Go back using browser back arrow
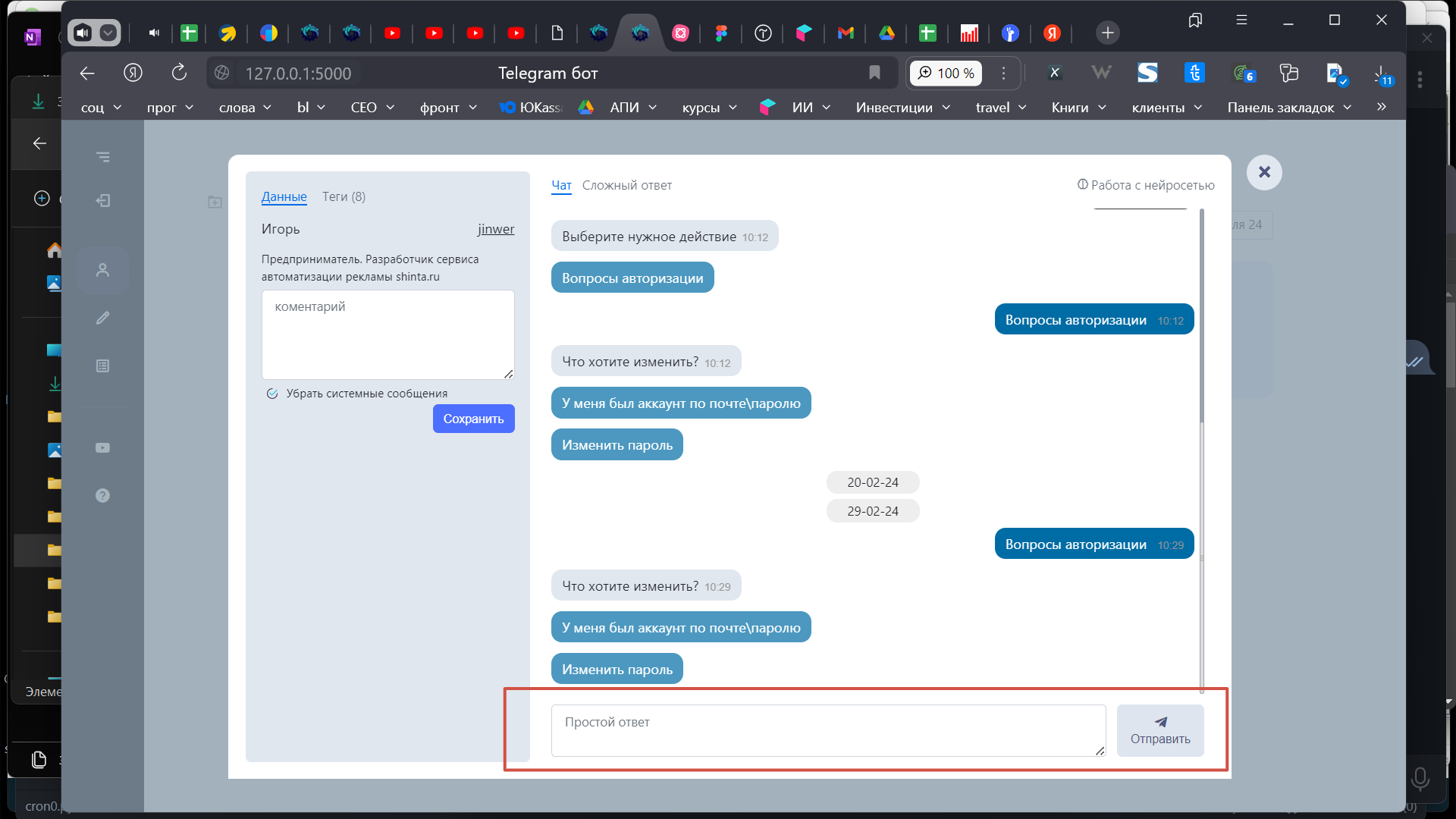1456x819 pixels. [87, 73]
